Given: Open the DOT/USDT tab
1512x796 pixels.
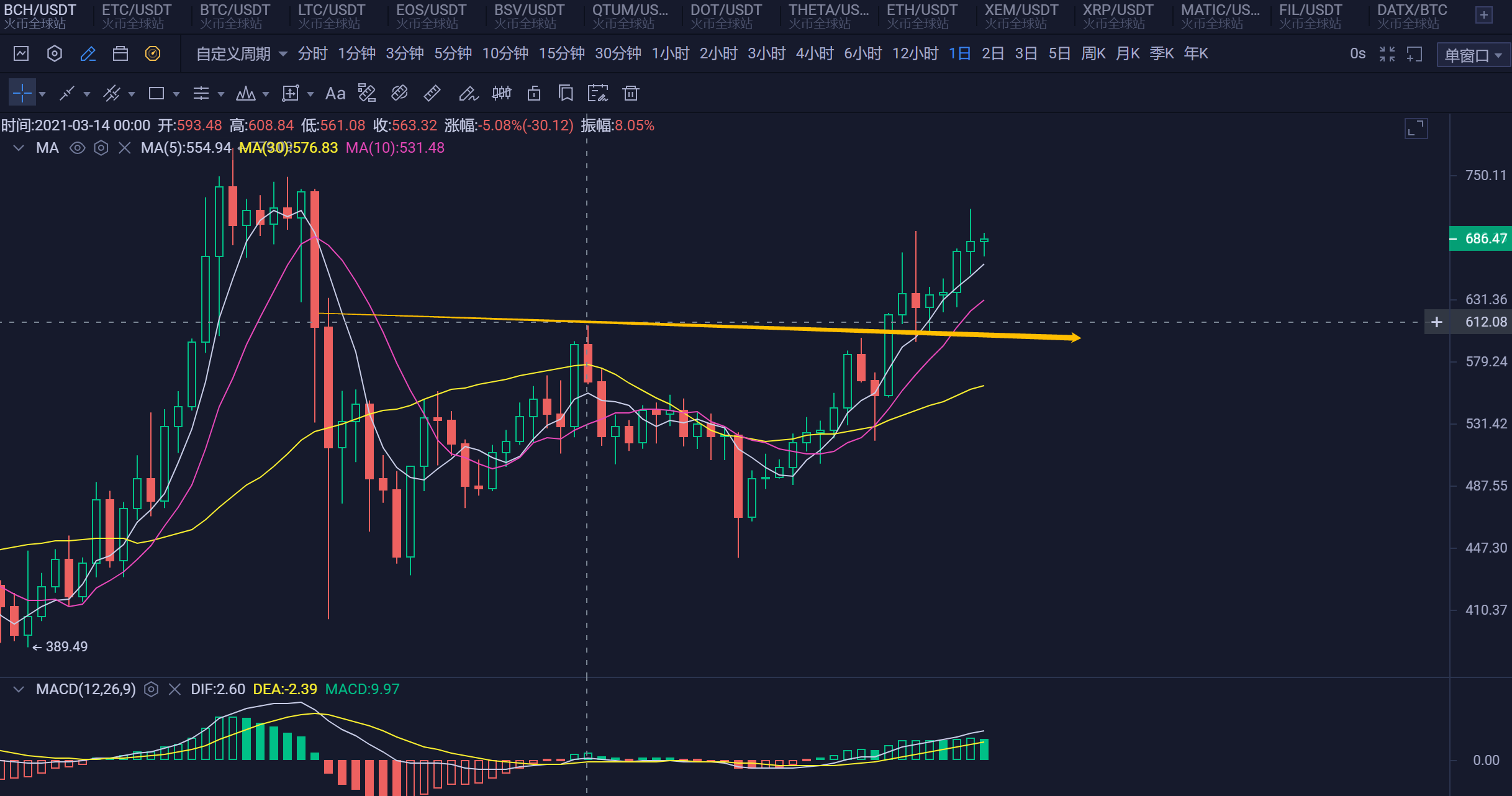Looking at the screenshot, I should point(726,16).
